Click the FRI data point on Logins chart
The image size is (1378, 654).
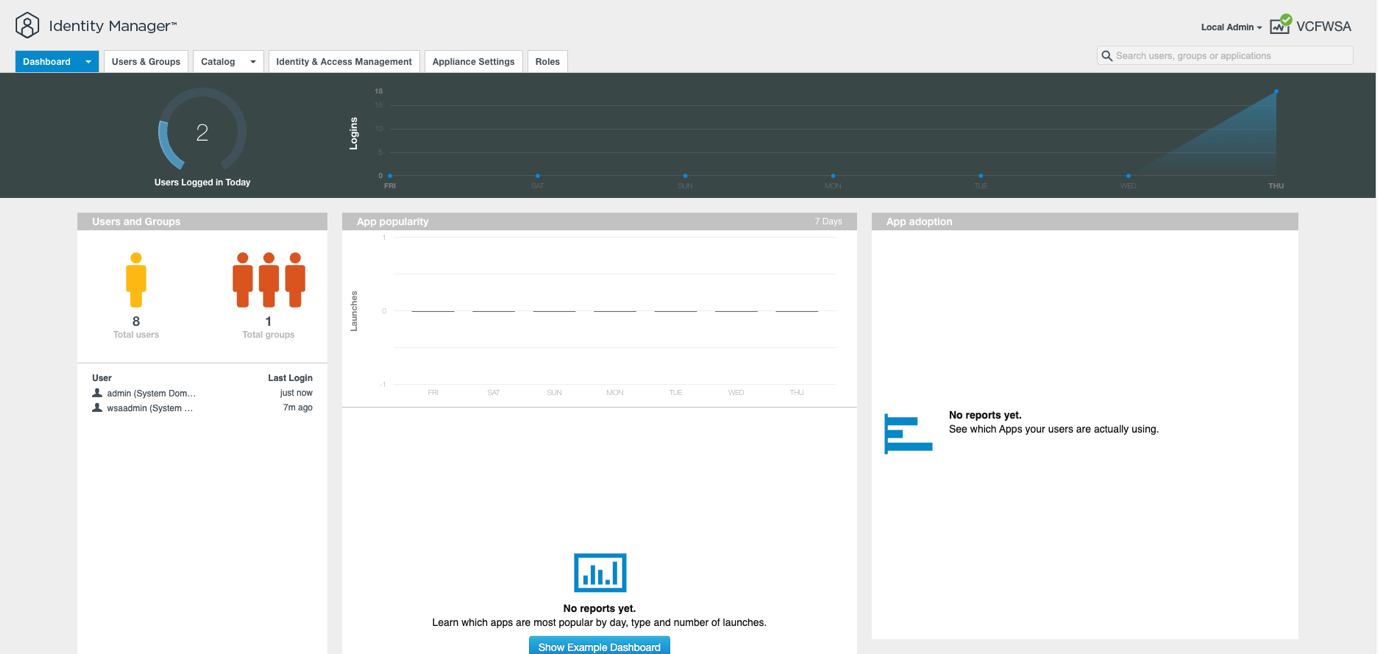point(390,176)
